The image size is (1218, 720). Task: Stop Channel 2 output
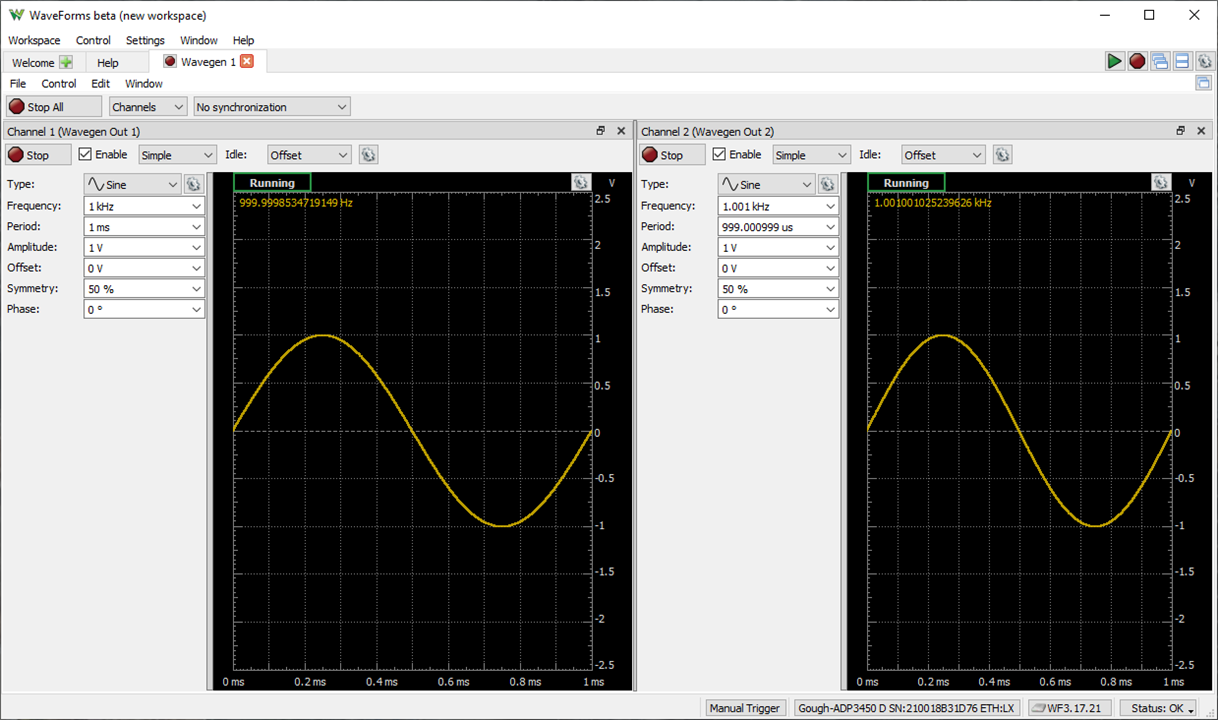point(672,155)
